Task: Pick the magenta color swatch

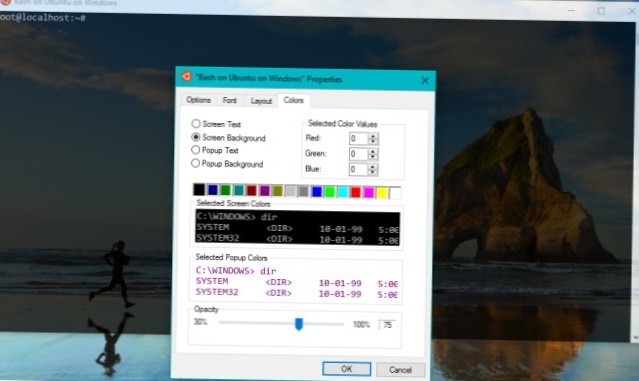Action: click(x=369, y=192)
